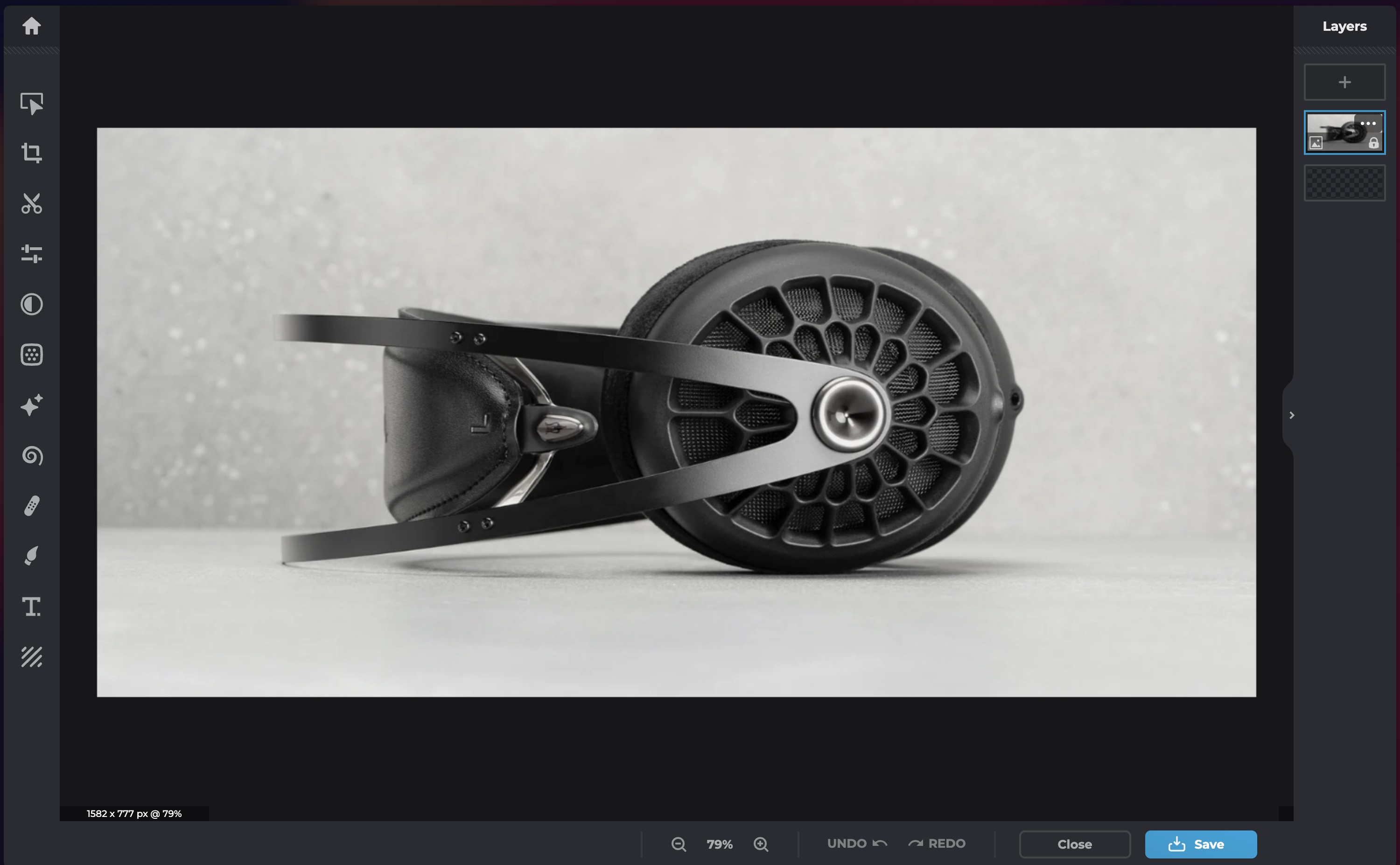
Task: Select the Crop tool
Action: tap(31, 153)
